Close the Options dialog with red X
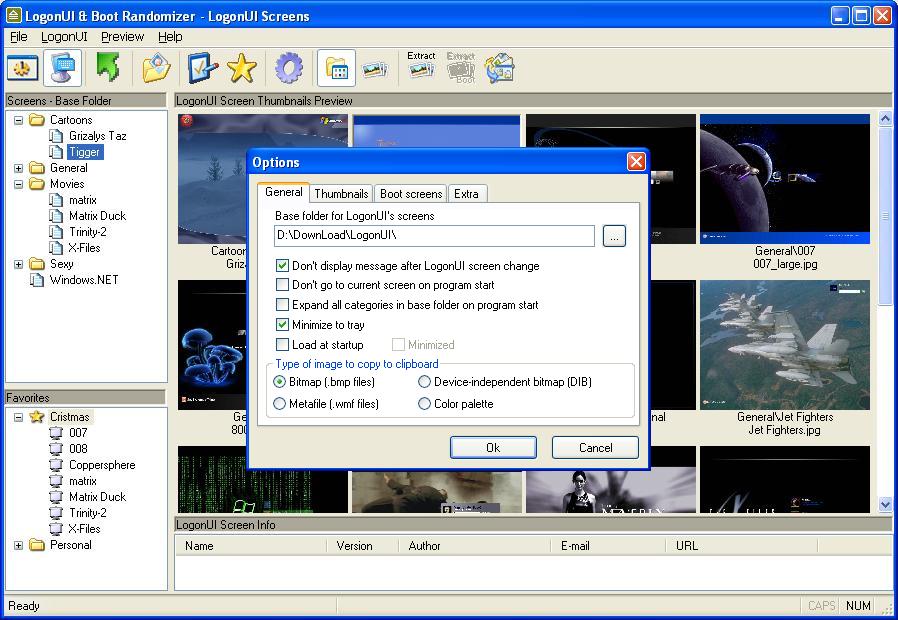898x620 pixels. point(636,162)
